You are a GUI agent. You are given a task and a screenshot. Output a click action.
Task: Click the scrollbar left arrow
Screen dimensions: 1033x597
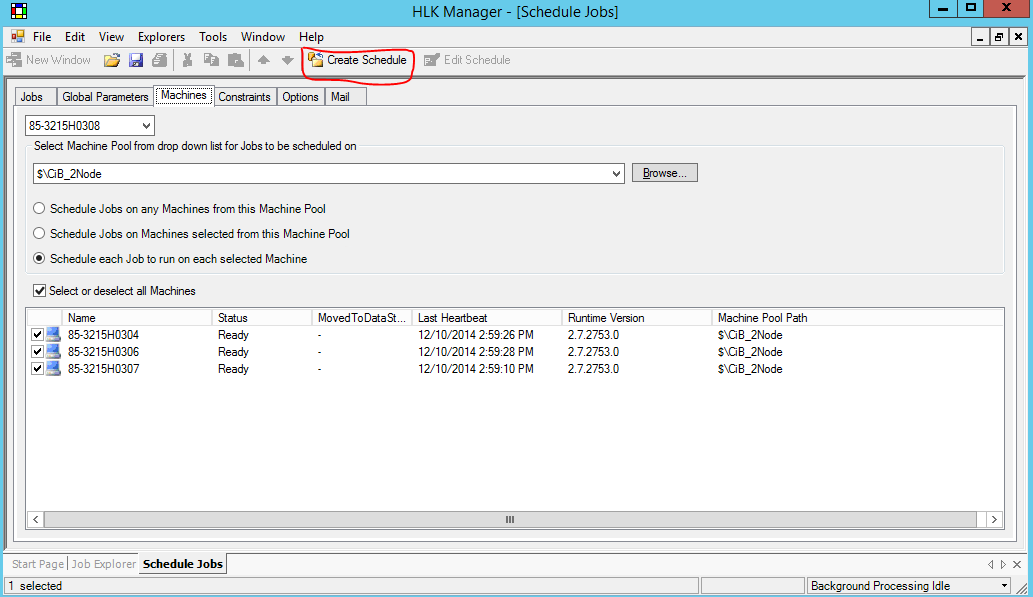pyautogui.click(x=36, y=519)
